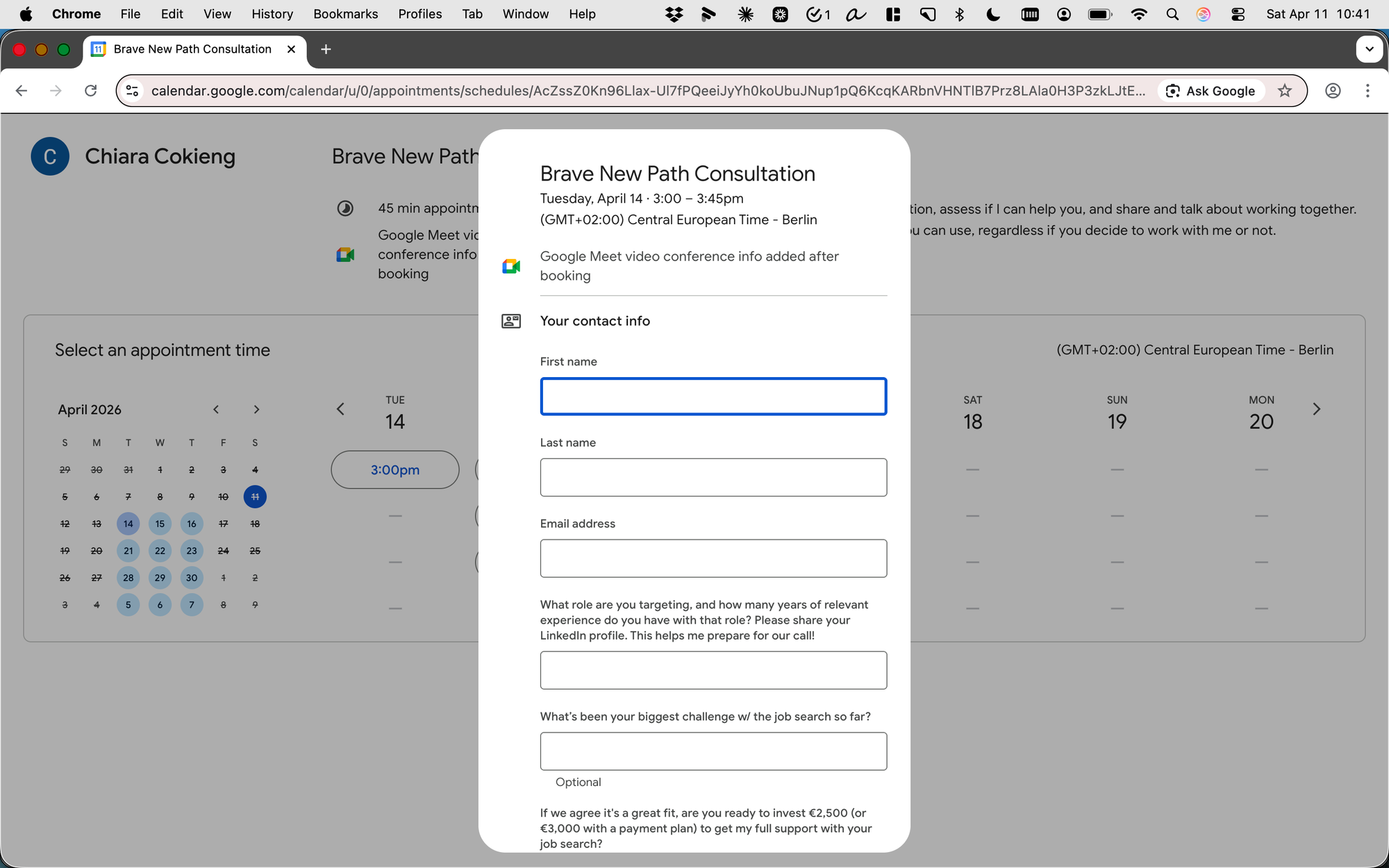The height and width of the screenshot is (868, 1389).
Task: Click the bookmark star icon in address bar
Action: pyautogui.click(x=1285, y=91)
